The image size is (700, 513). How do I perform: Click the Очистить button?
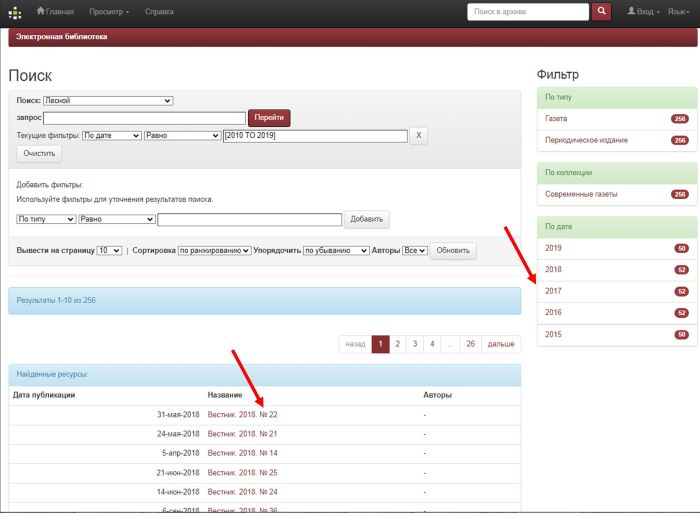pyautogui.click(x=39, y=154)
